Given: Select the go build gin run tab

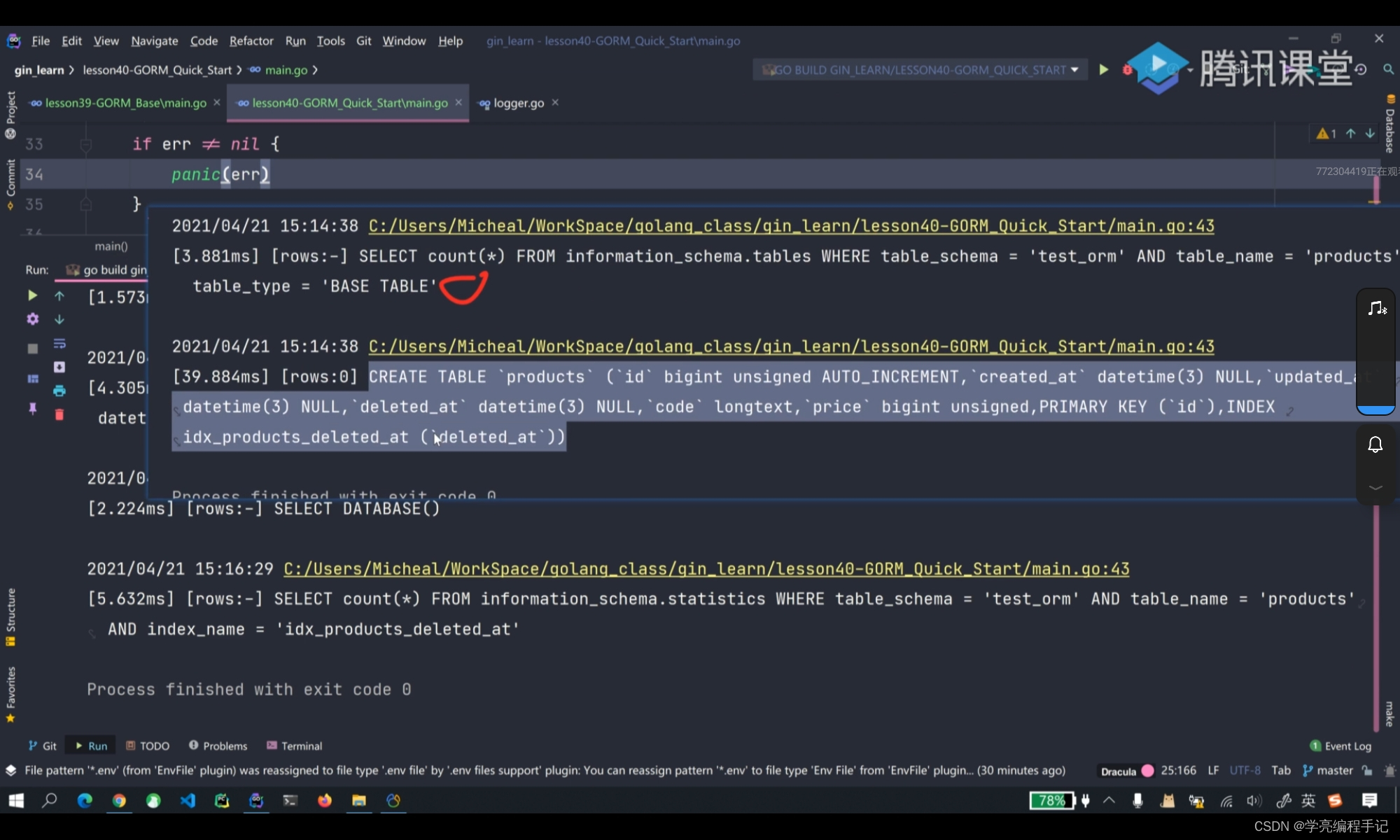Looking at the screenshot, I should coord(106,270).
